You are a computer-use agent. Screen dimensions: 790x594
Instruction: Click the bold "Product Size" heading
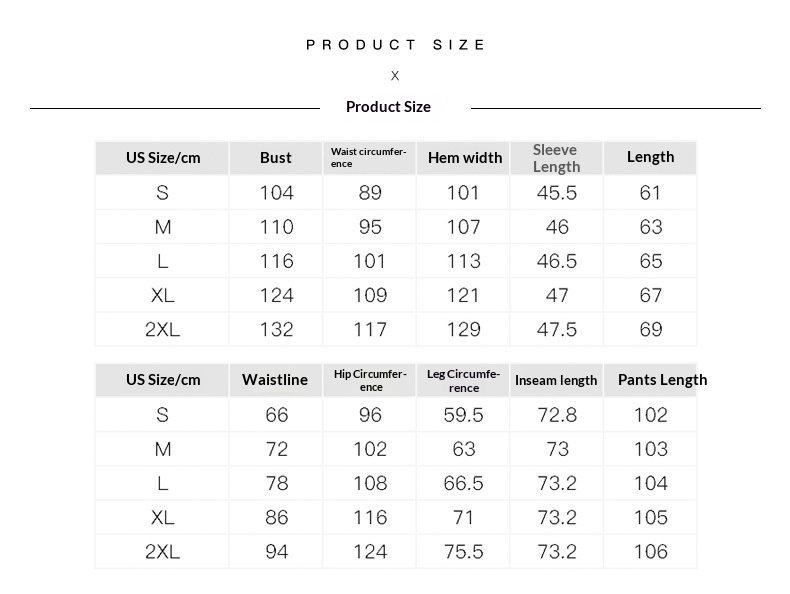(388, 107)
